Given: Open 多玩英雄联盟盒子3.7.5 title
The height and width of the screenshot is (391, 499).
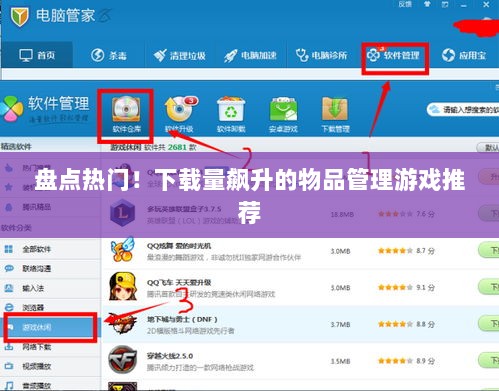Looking at the screenshot, I should click(184, 209).
